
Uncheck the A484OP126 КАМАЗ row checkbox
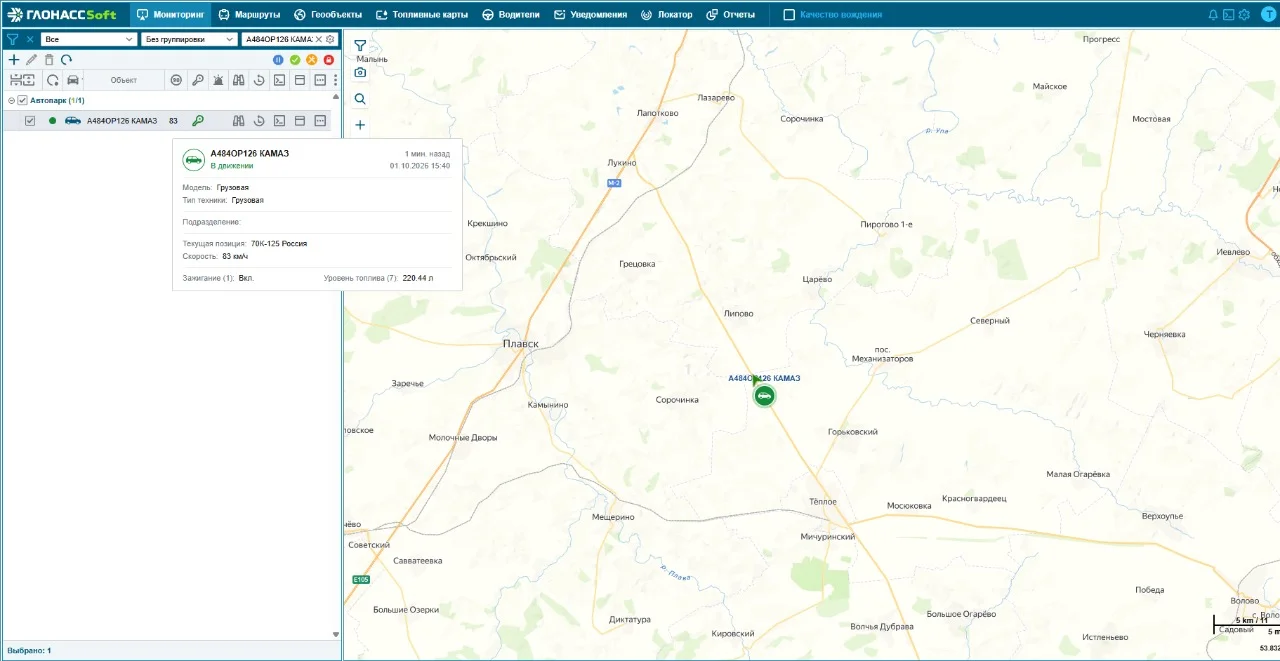30,121
